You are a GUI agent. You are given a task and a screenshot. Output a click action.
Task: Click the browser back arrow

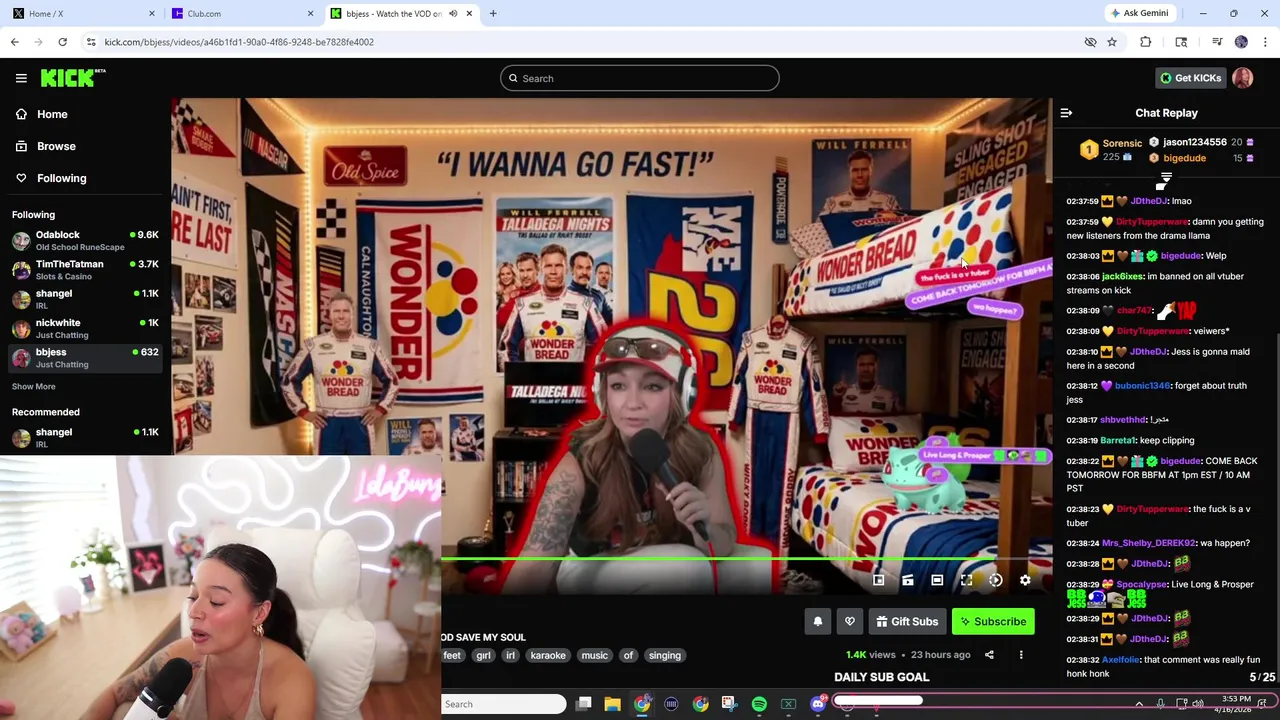14,42
